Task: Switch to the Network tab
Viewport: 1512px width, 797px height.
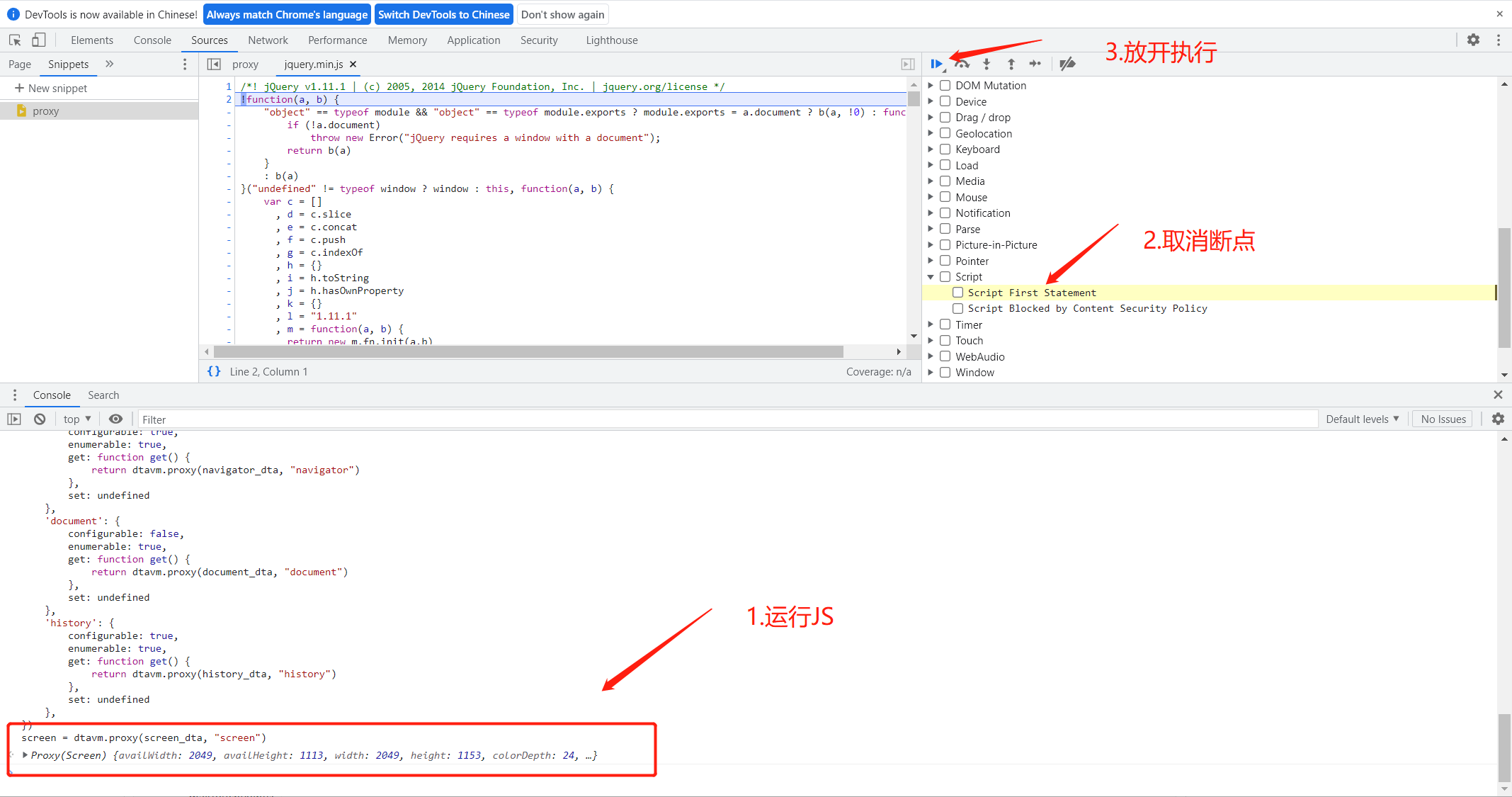Action: [x=267, y=40]
